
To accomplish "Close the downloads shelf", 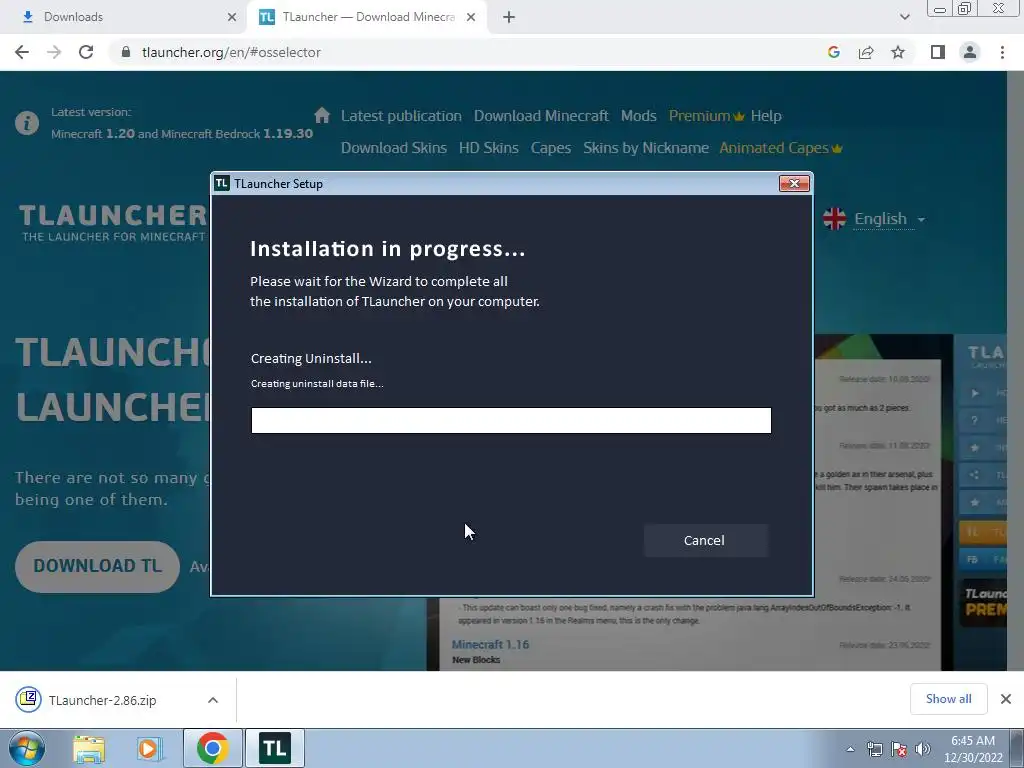I will [x=1006, y=699].
